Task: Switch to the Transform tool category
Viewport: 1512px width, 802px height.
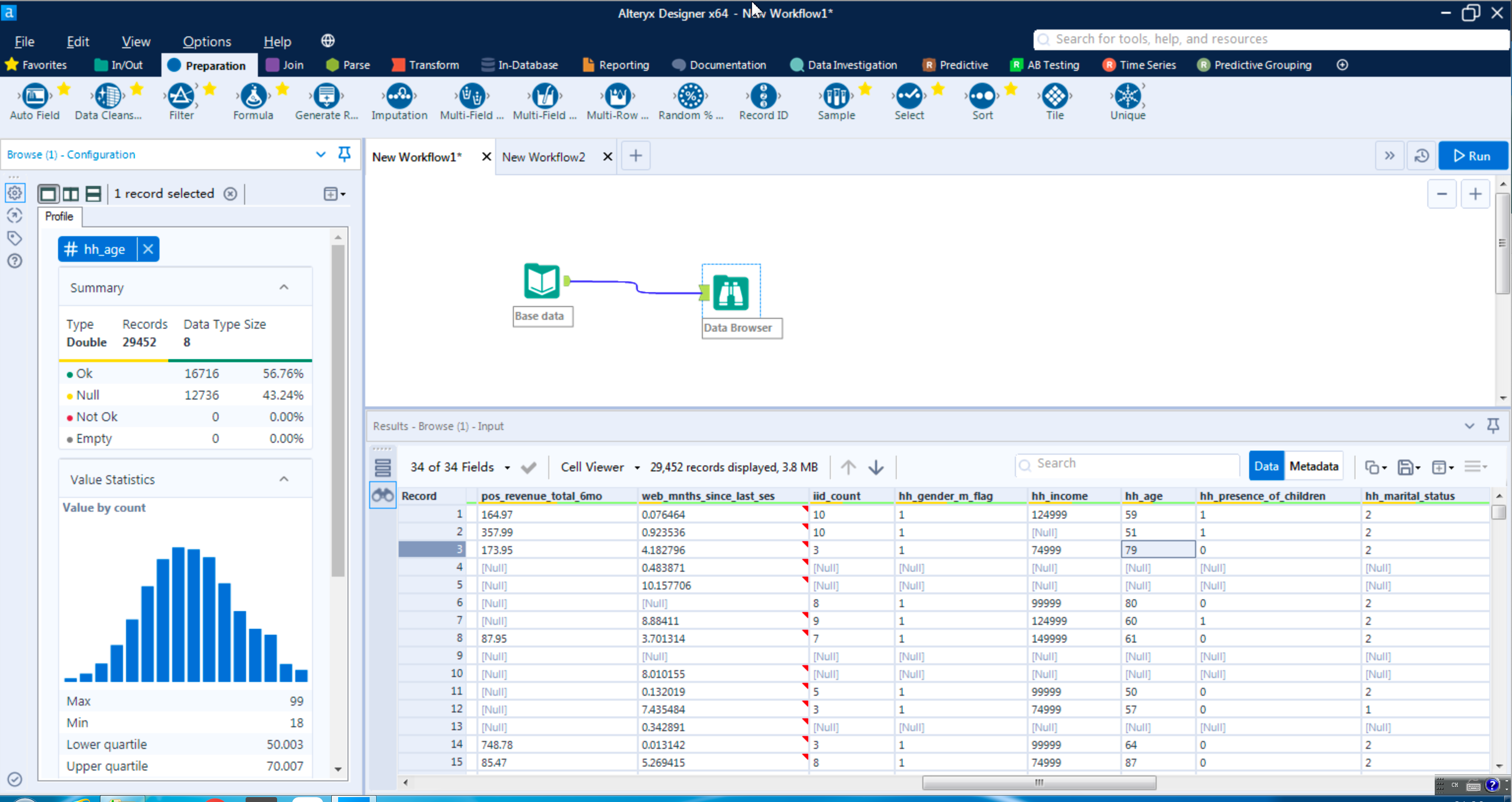Action: [x=426, y=65]
